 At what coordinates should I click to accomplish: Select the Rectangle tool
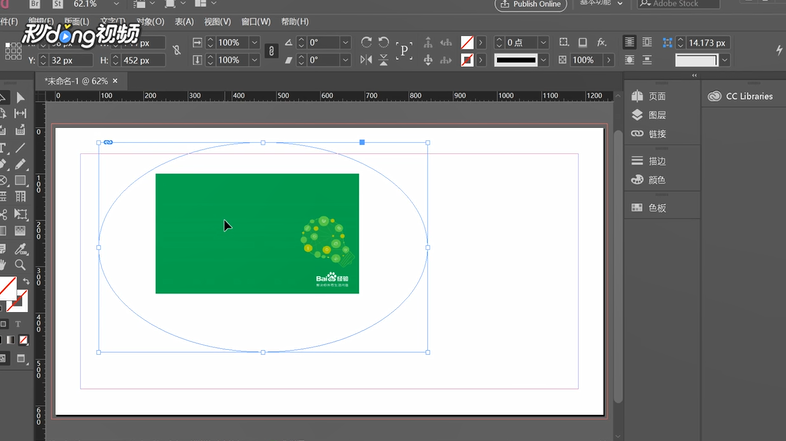(21, 180)
